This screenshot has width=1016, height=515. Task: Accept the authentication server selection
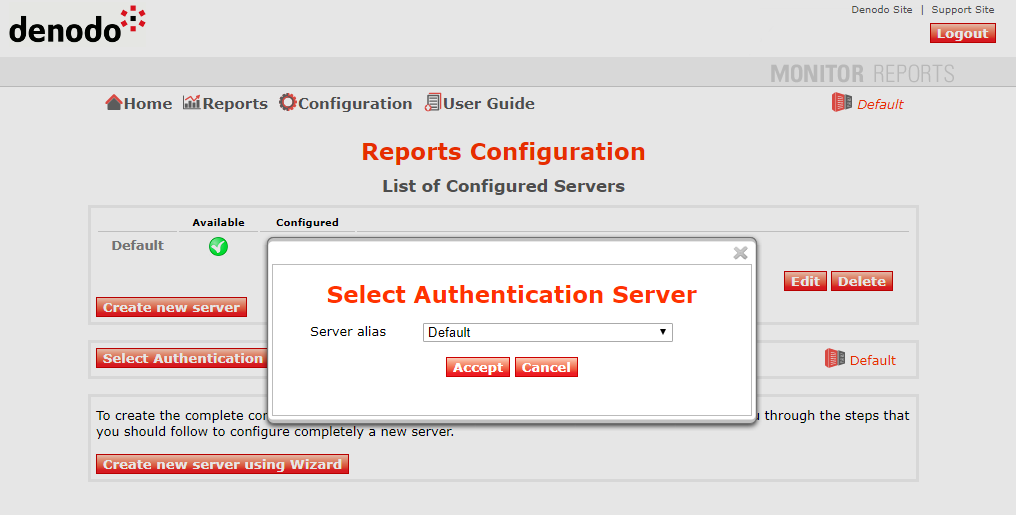(478, 367)
